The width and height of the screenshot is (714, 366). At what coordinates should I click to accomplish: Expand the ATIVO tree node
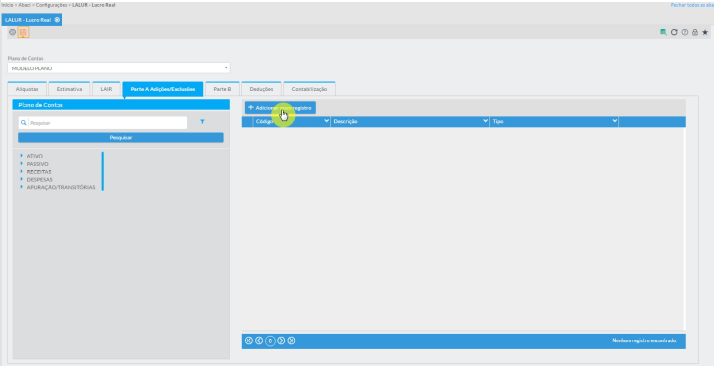point(21,156)
